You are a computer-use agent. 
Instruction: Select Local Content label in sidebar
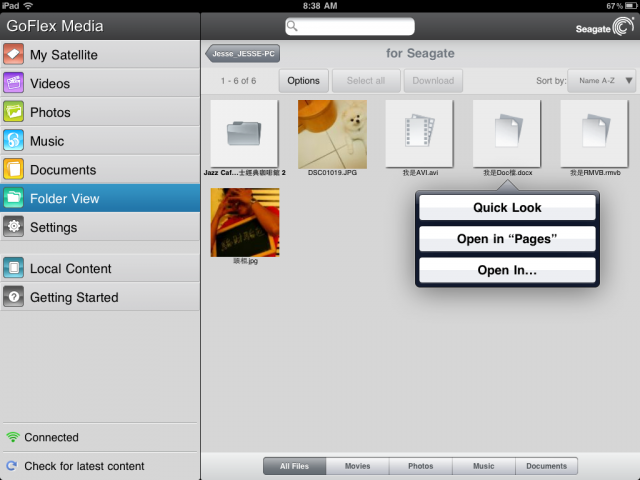pos(71,269)
